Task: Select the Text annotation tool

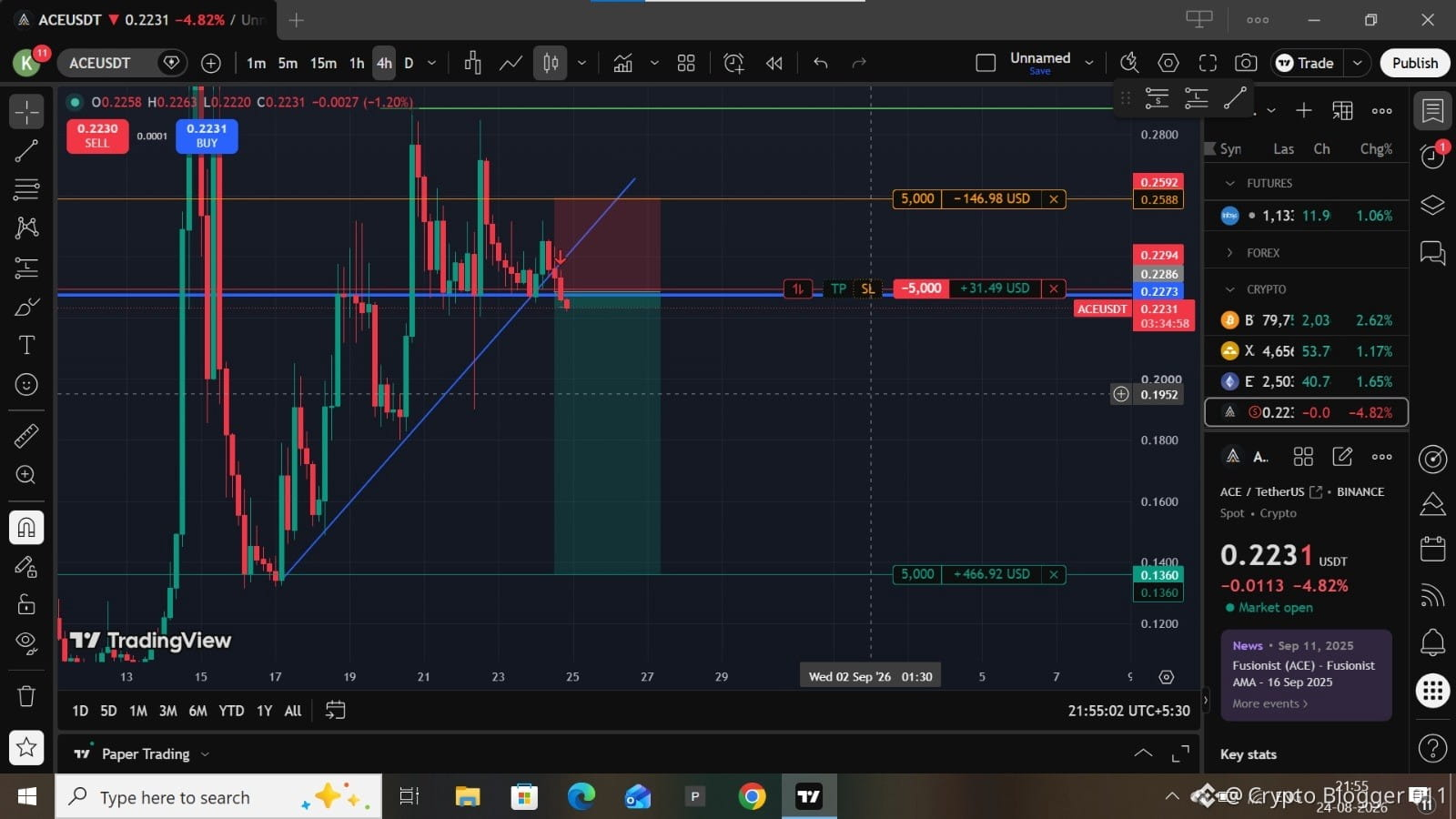Action: click(x=26, y=346)
